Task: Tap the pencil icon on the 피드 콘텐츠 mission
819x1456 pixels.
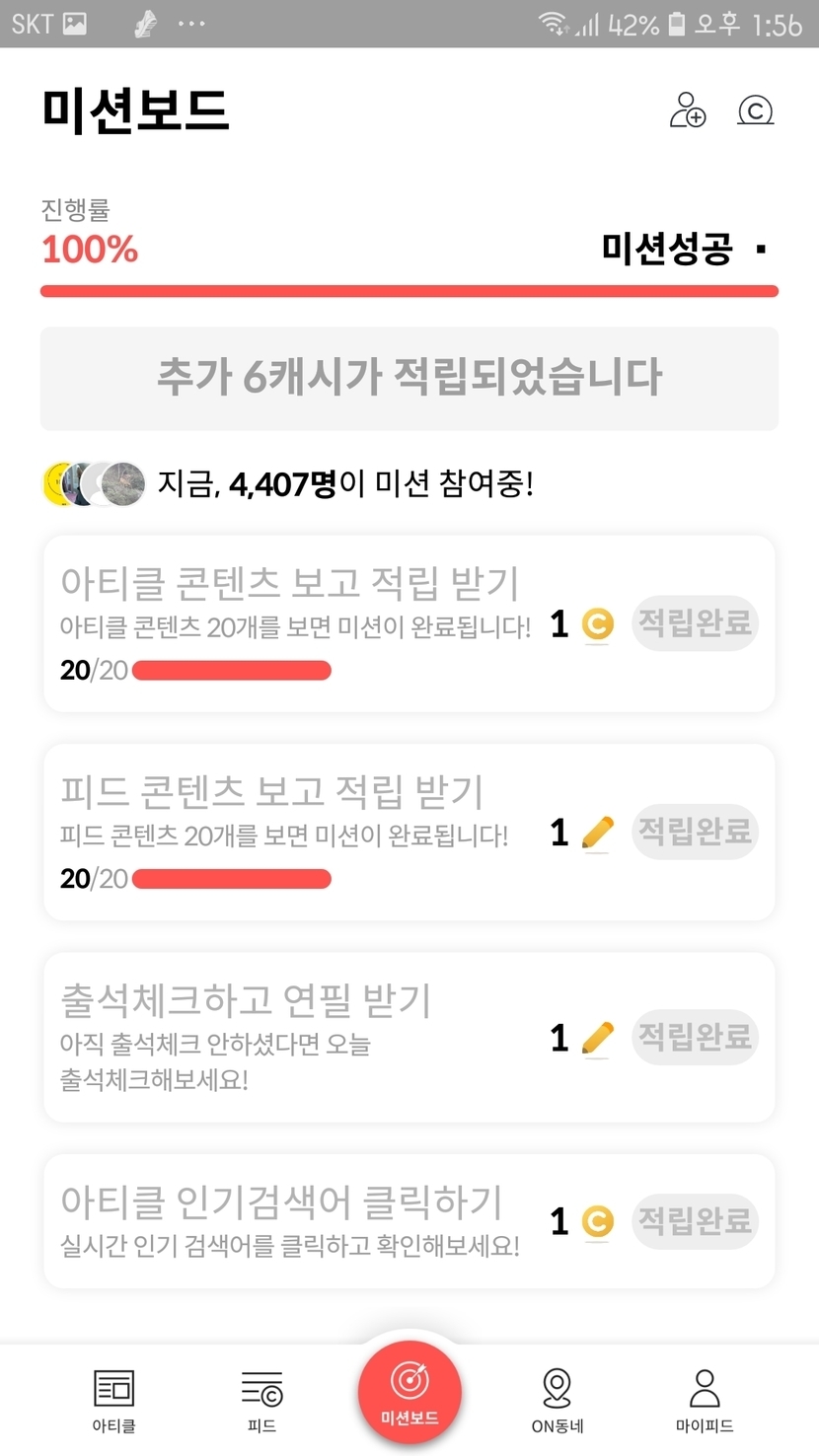Action: pyautogui.click(x=597, y=834)
